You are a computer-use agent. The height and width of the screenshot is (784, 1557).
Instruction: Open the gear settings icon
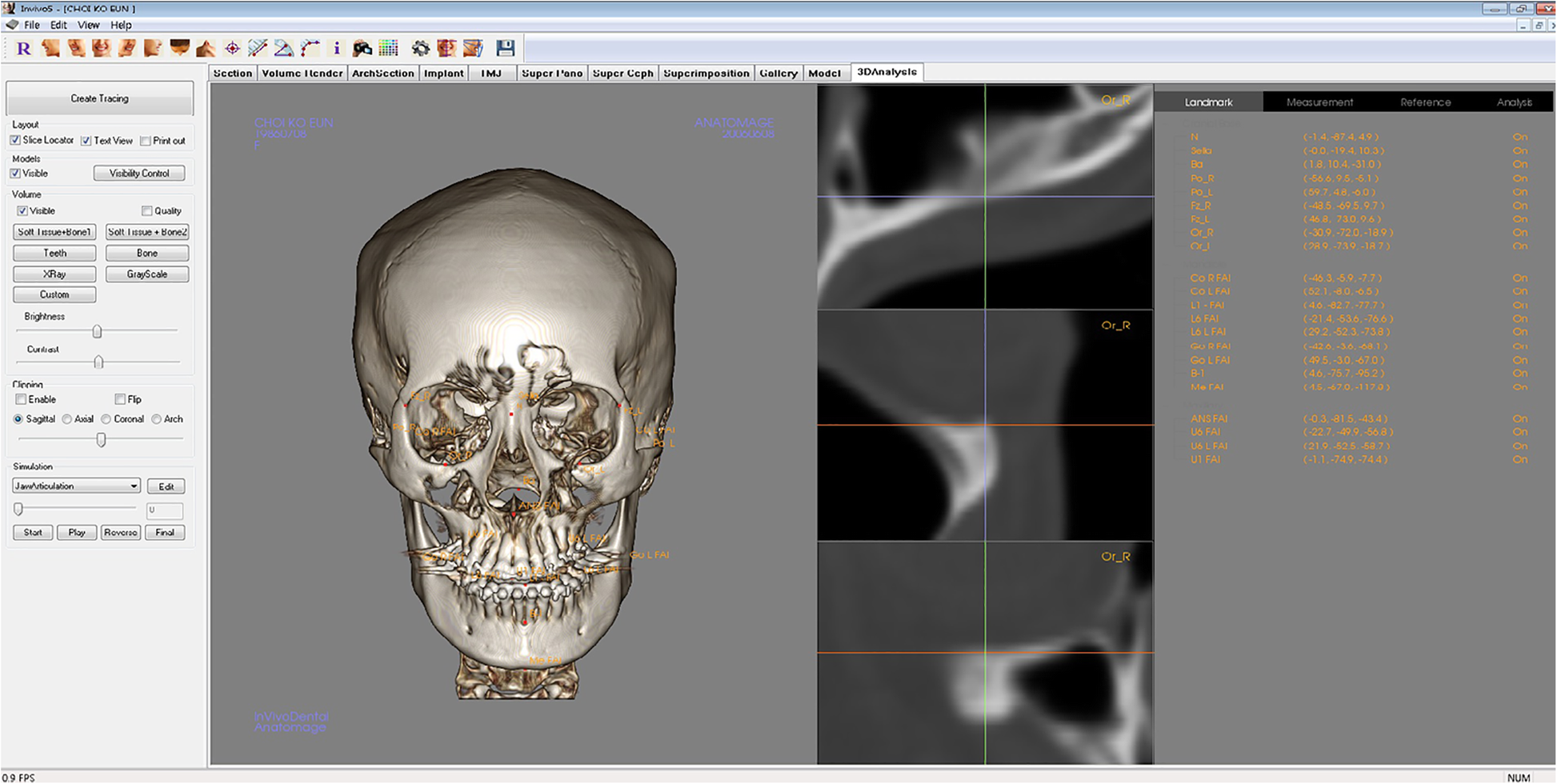pos(420,49)
